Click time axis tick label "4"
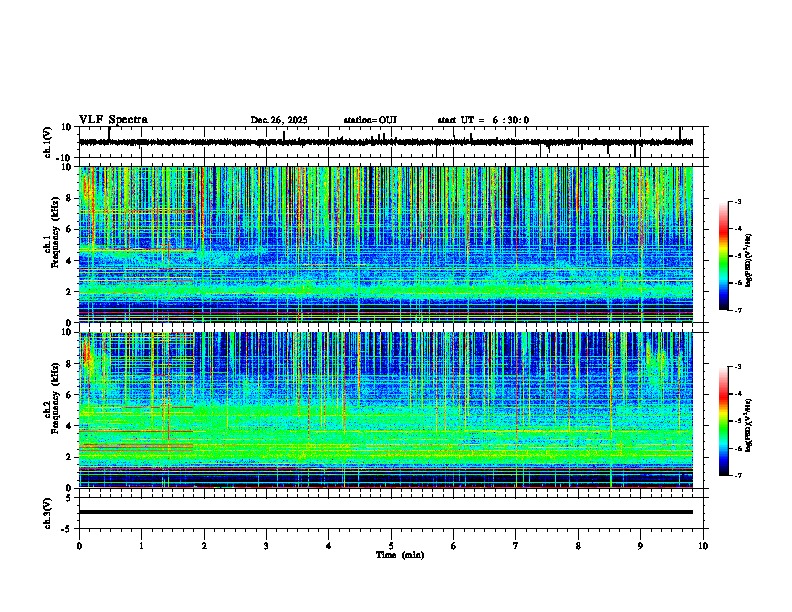Viewport: 792px width, 612px height. click(x=329, y=546)
